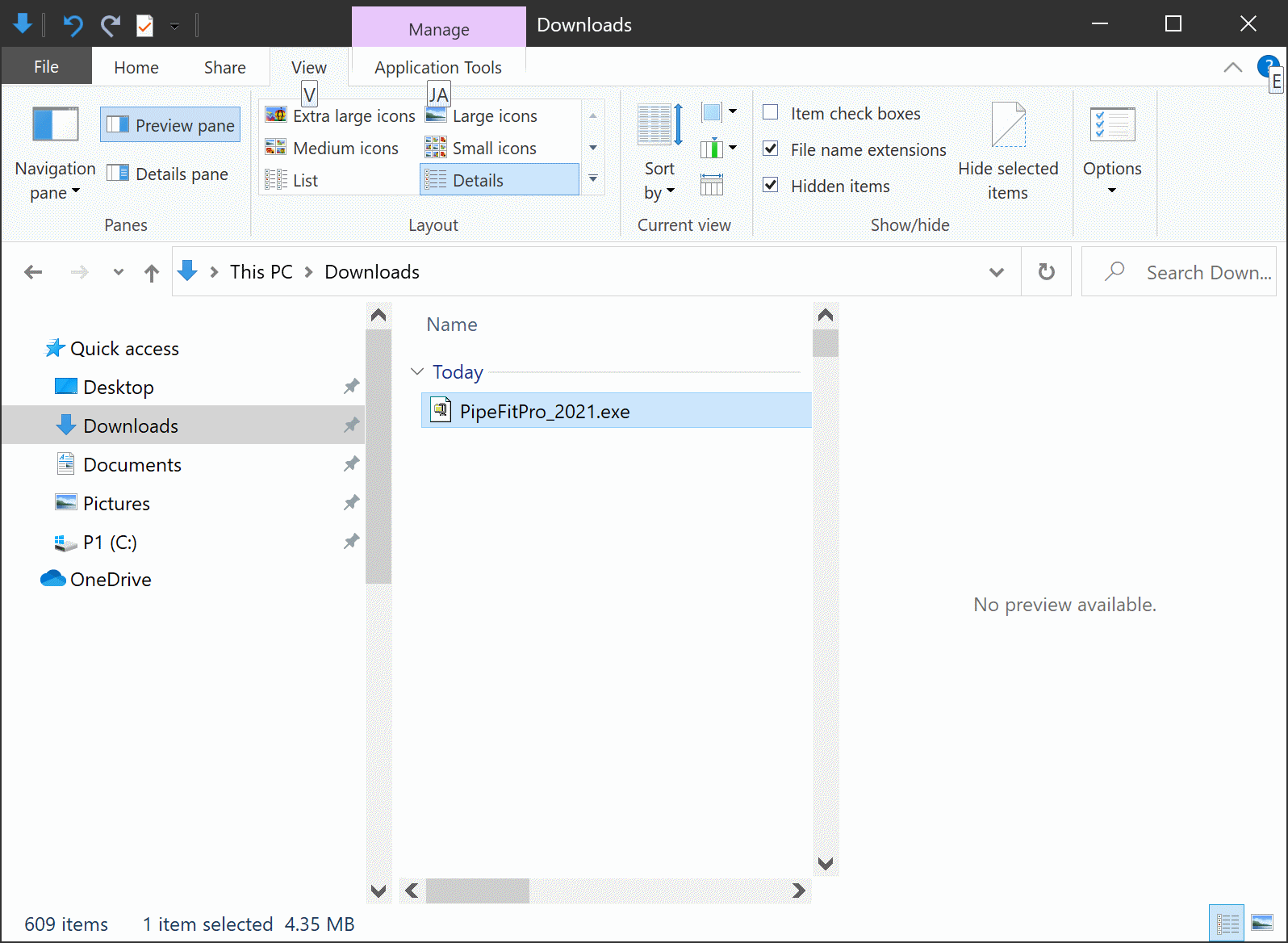Expand chevron after This PC in path
The width and height of the screenshot is (1288, 943).
309,272
